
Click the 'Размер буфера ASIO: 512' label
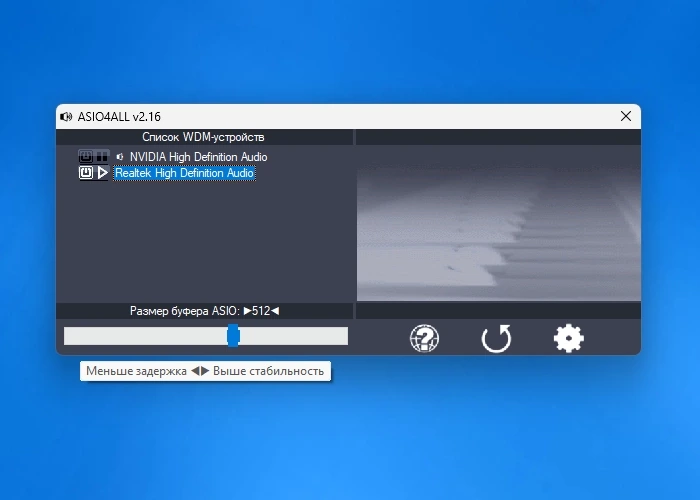(x=204, y=311)
